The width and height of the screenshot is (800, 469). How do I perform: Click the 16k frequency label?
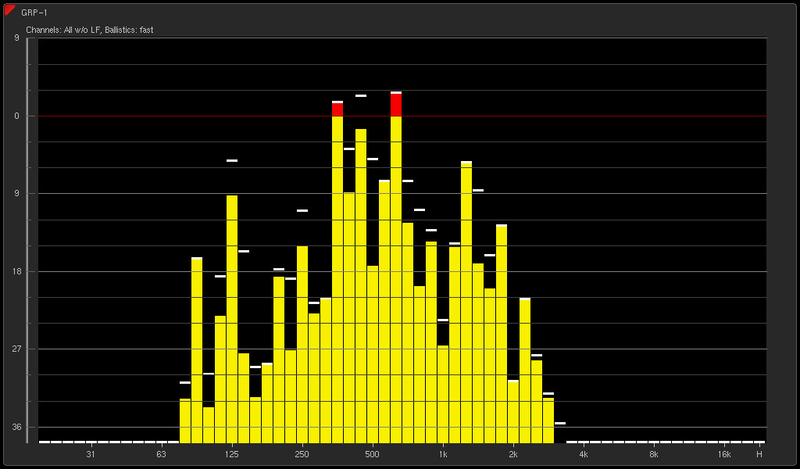pyautogui.click(x=724, y=454)
